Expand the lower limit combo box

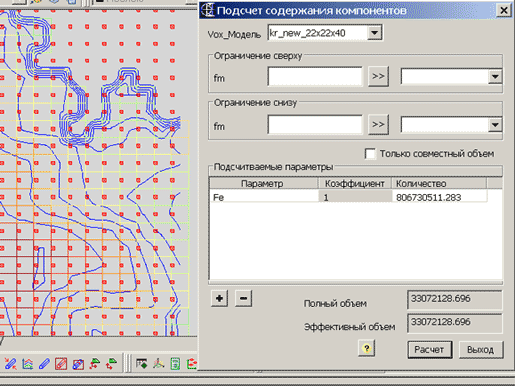point(495,125)
